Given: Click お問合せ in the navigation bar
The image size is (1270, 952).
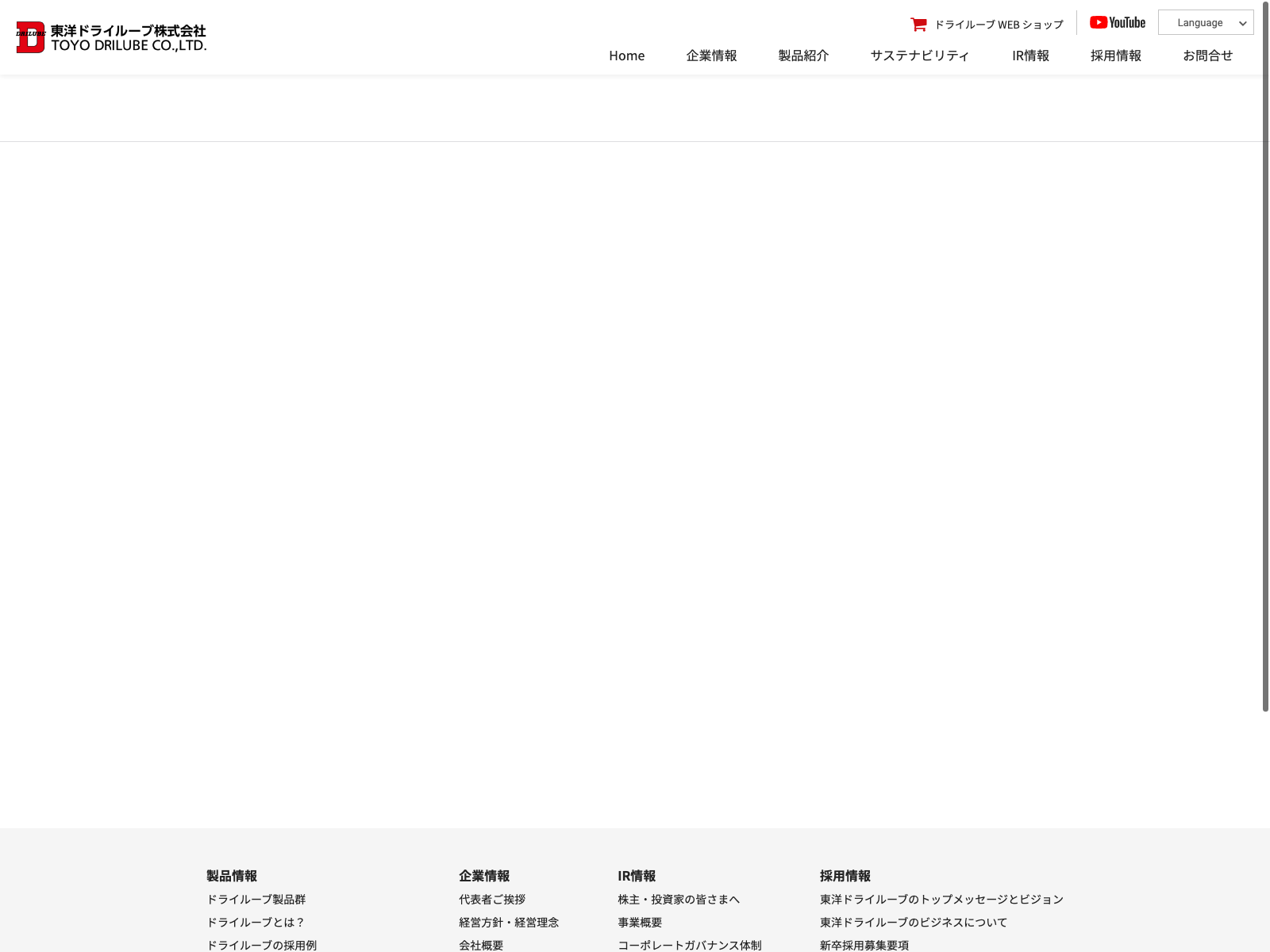Looking at the screenshot, I should [x=1207, y=56].
